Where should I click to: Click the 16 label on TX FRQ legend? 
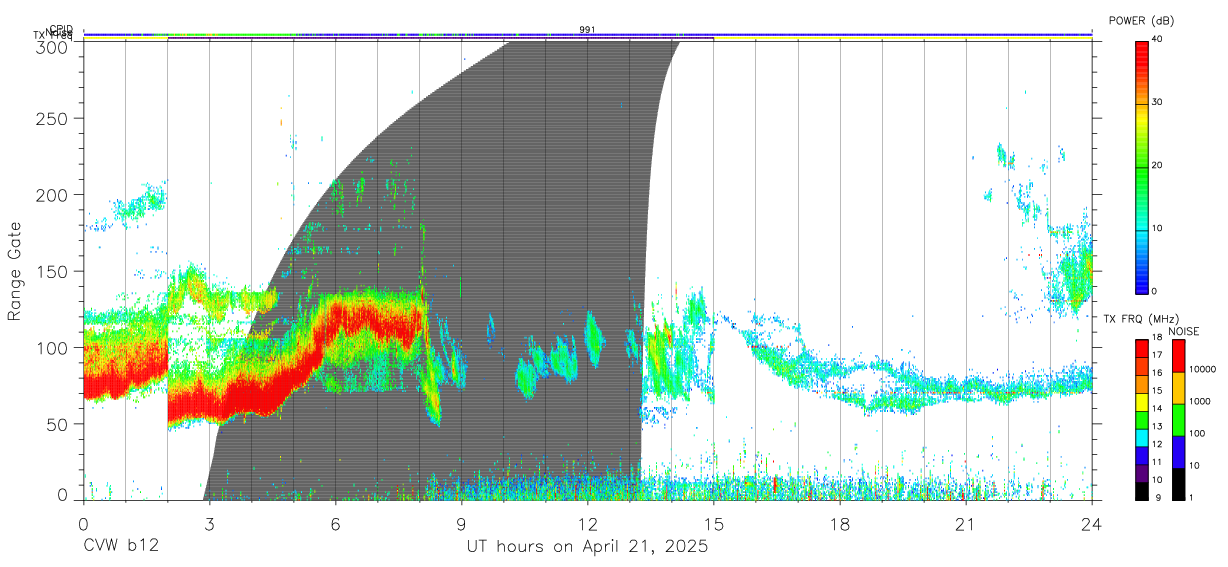1158,373
